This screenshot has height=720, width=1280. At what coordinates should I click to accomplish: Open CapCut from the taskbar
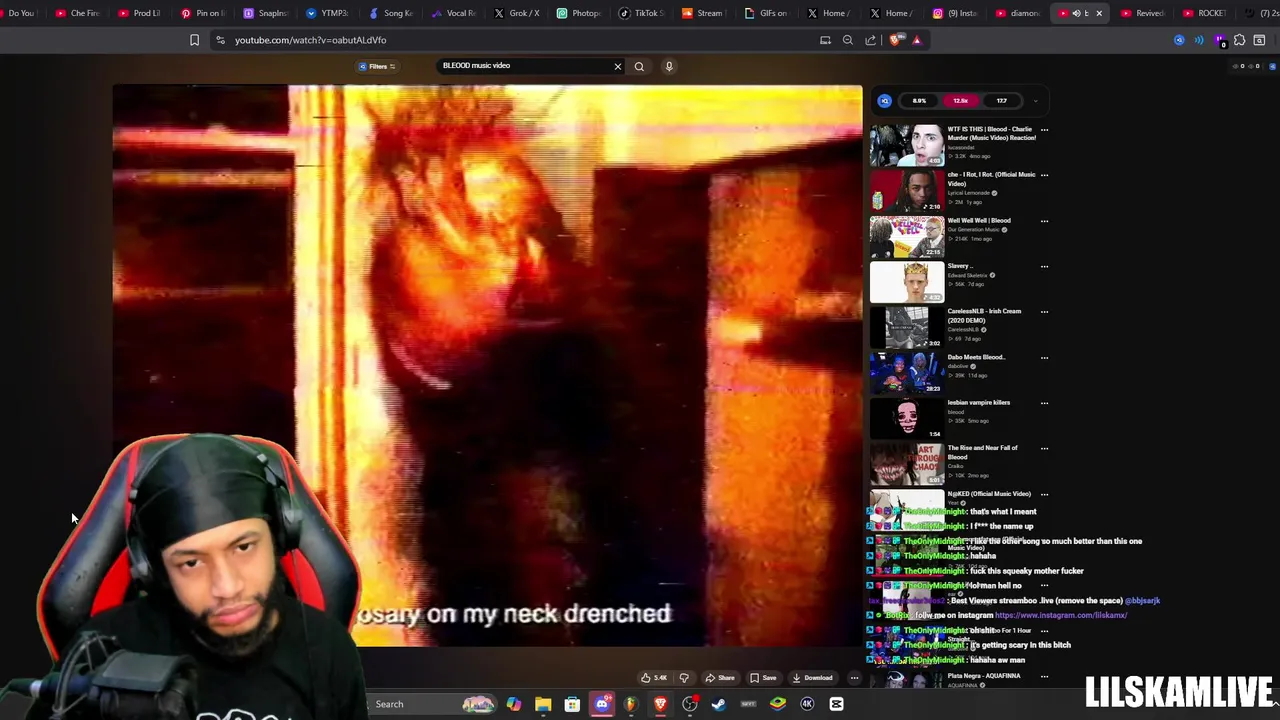click(837, 704)
